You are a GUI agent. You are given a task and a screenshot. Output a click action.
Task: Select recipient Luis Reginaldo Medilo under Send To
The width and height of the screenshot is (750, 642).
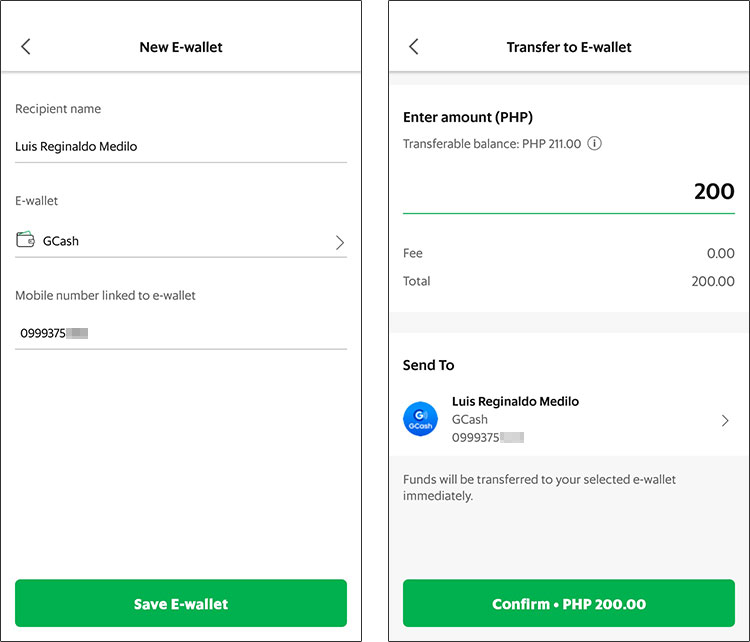pos(569,420)
